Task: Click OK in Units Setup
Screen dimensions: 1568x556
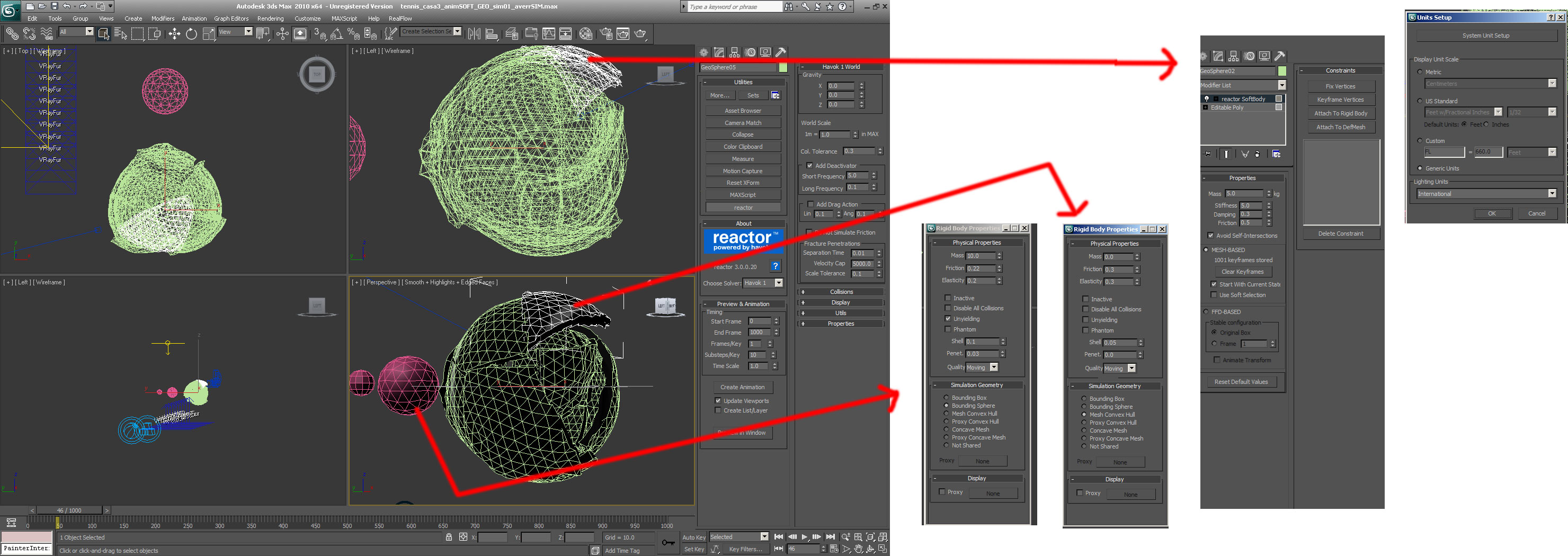Action: [1492, 213]
